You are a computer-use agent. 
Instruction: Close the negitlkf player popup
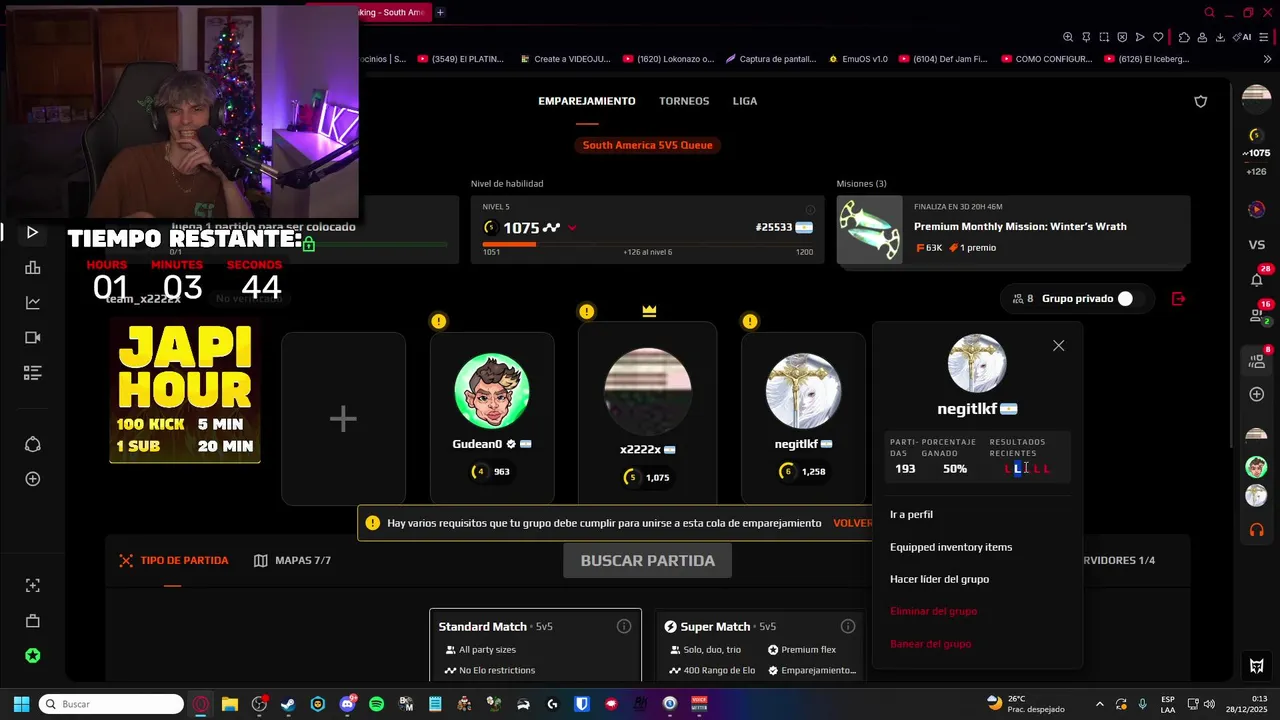pyautogui.click(x=1058, y=346)
